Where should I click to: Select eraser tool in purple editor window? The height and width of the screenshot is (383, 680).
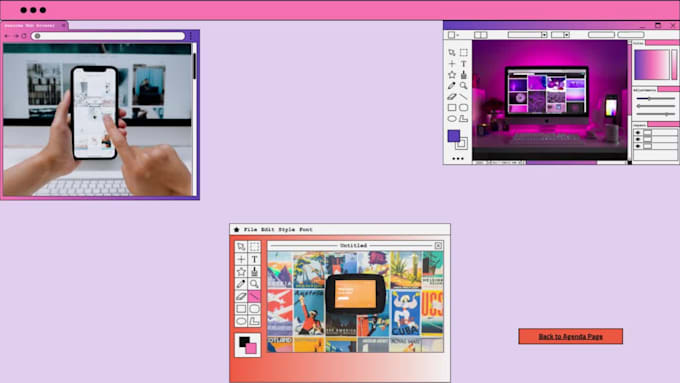pyautogui.click(x=452, y=96)
